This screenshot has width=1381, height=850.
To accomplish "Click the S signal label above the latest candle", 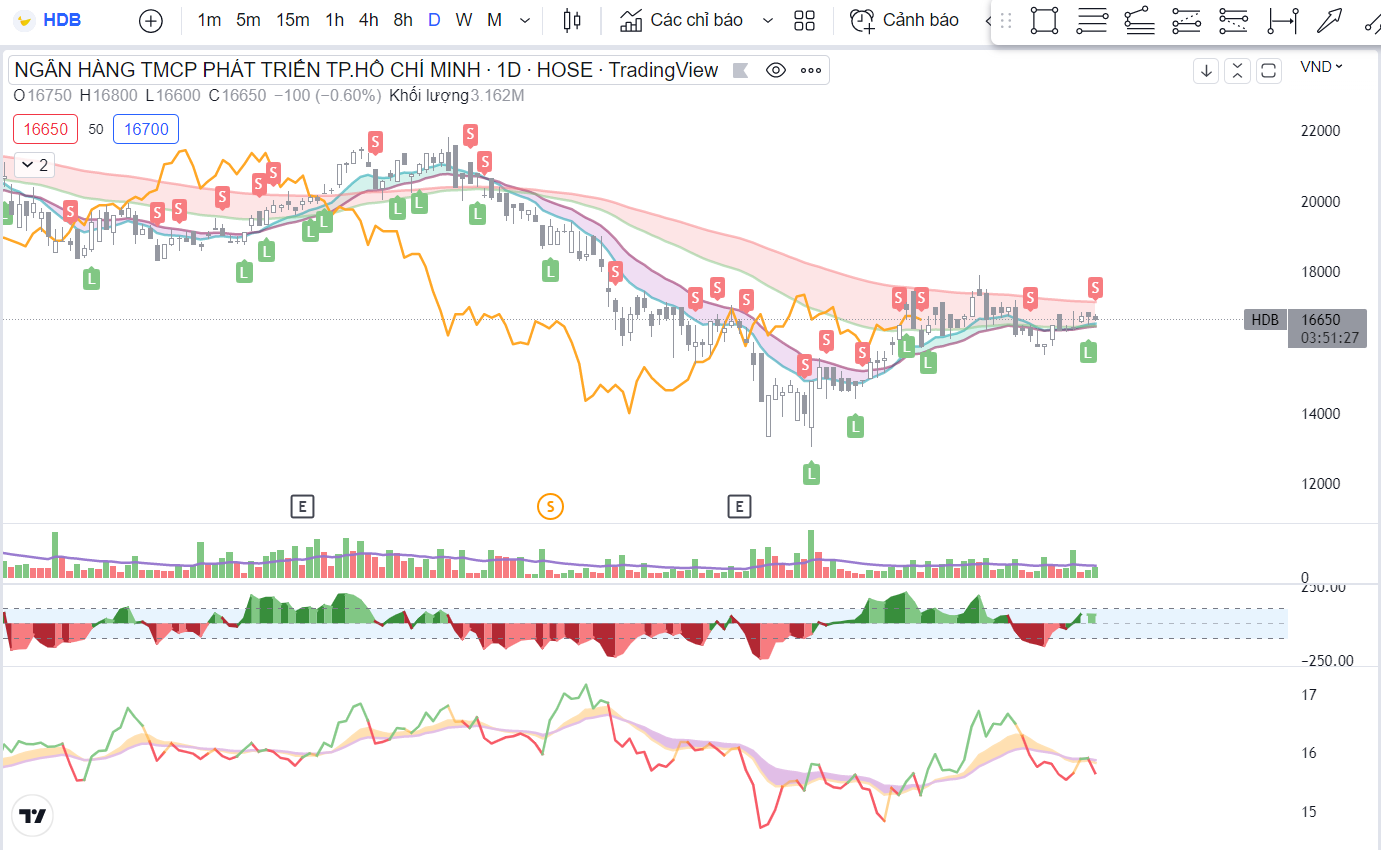I will [x=1095, y=288].
